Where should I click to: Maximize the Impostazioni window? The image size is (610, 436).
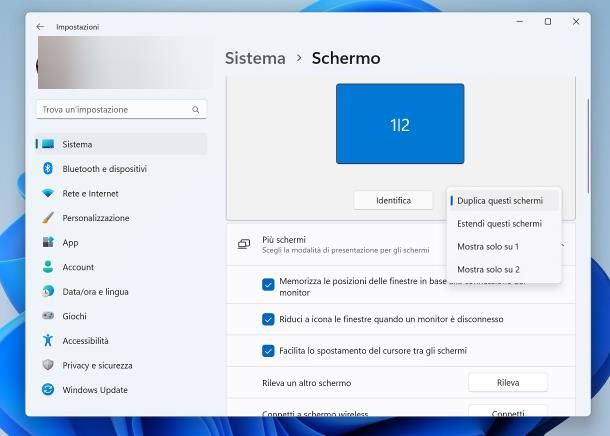(548, 22)
